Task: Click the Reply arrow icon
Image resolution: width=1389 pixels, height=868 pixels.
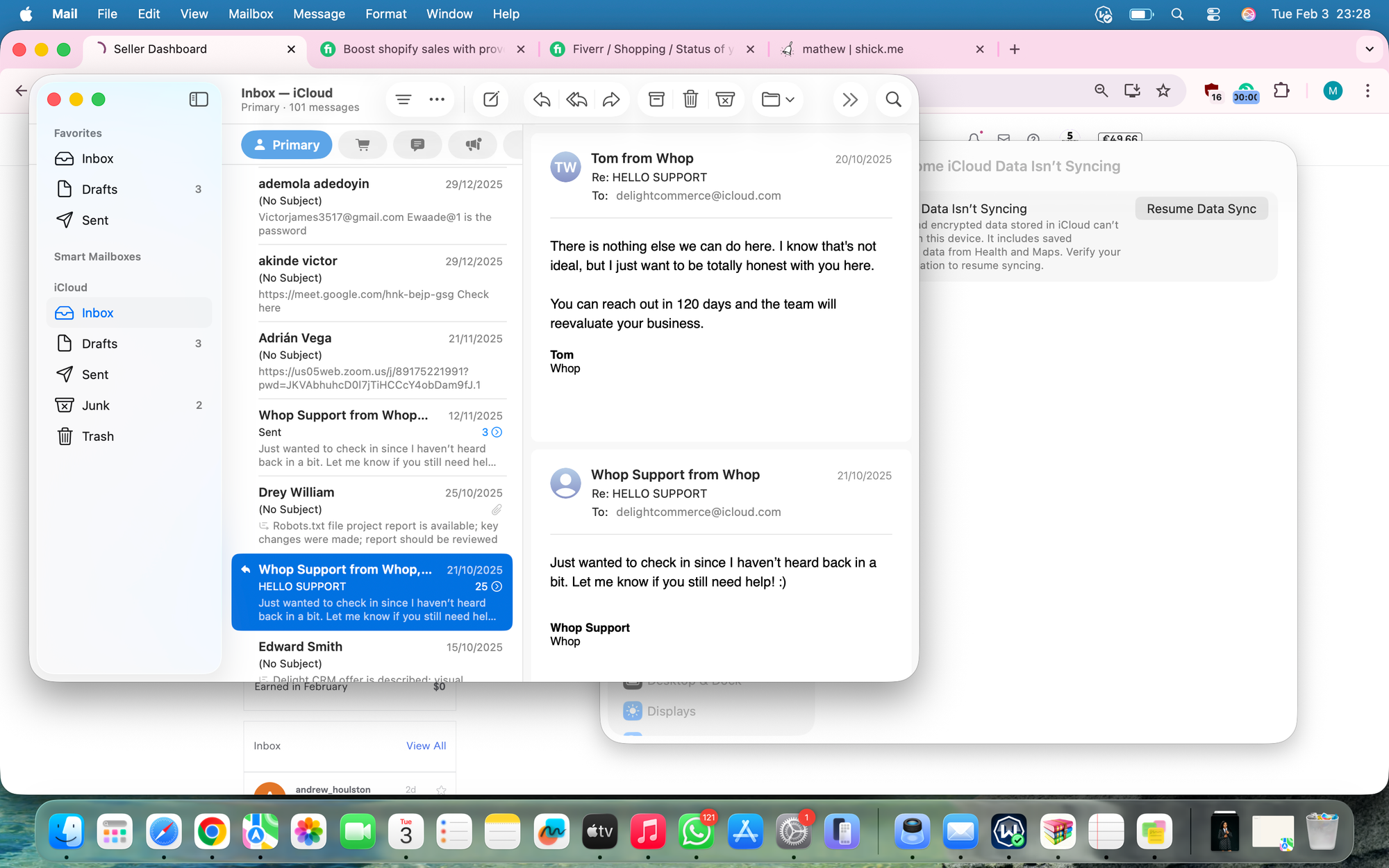Action: pyautogui.click(x=542, y=99)
